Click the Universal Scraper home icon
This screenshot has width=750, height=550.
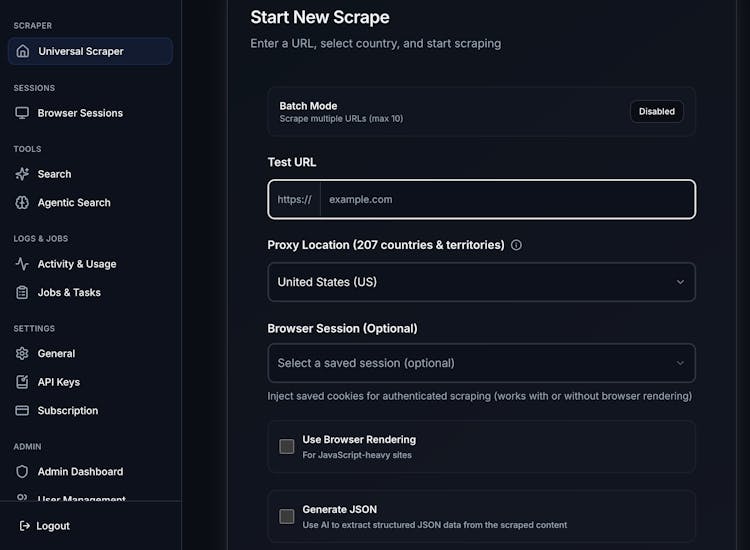[23, 51]
